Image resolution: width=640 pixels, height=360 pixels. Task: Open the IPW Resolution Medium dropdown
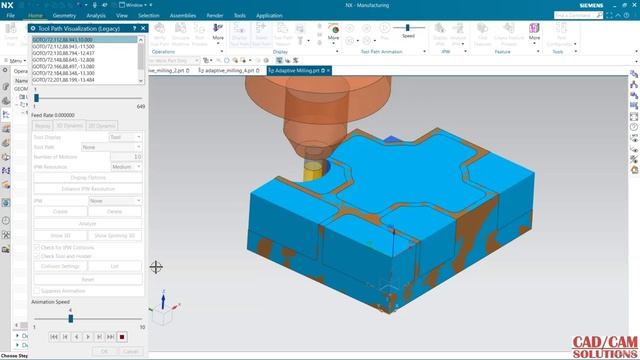click(126, 167)
